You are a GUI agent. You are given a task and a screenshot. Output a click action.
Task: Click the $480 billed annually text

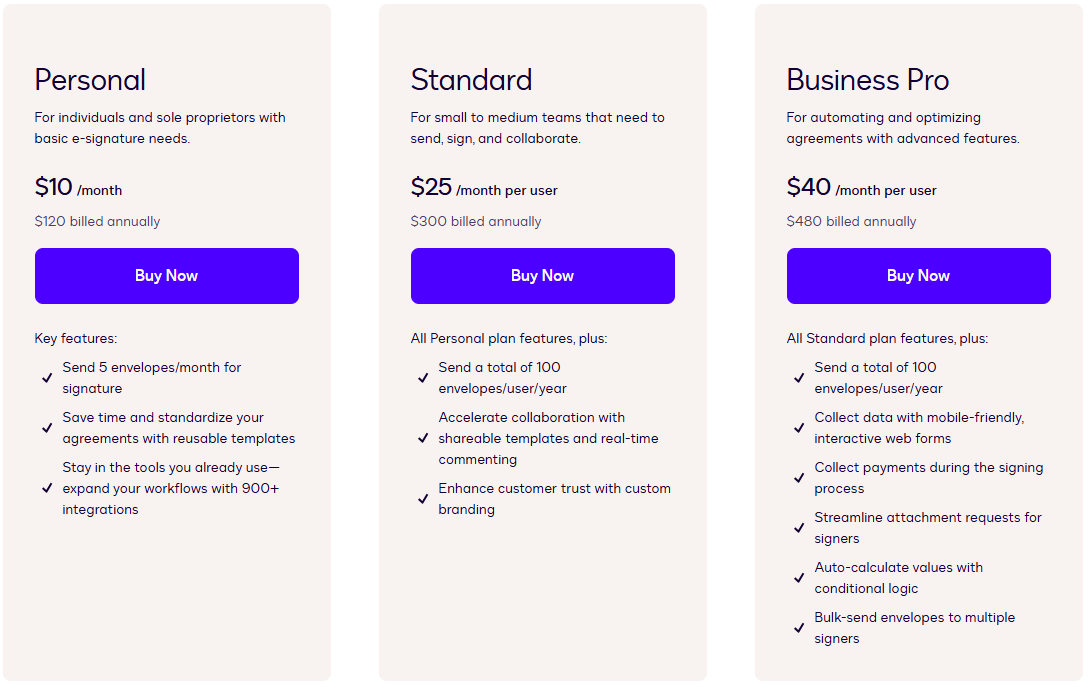[x=851, y=221]
